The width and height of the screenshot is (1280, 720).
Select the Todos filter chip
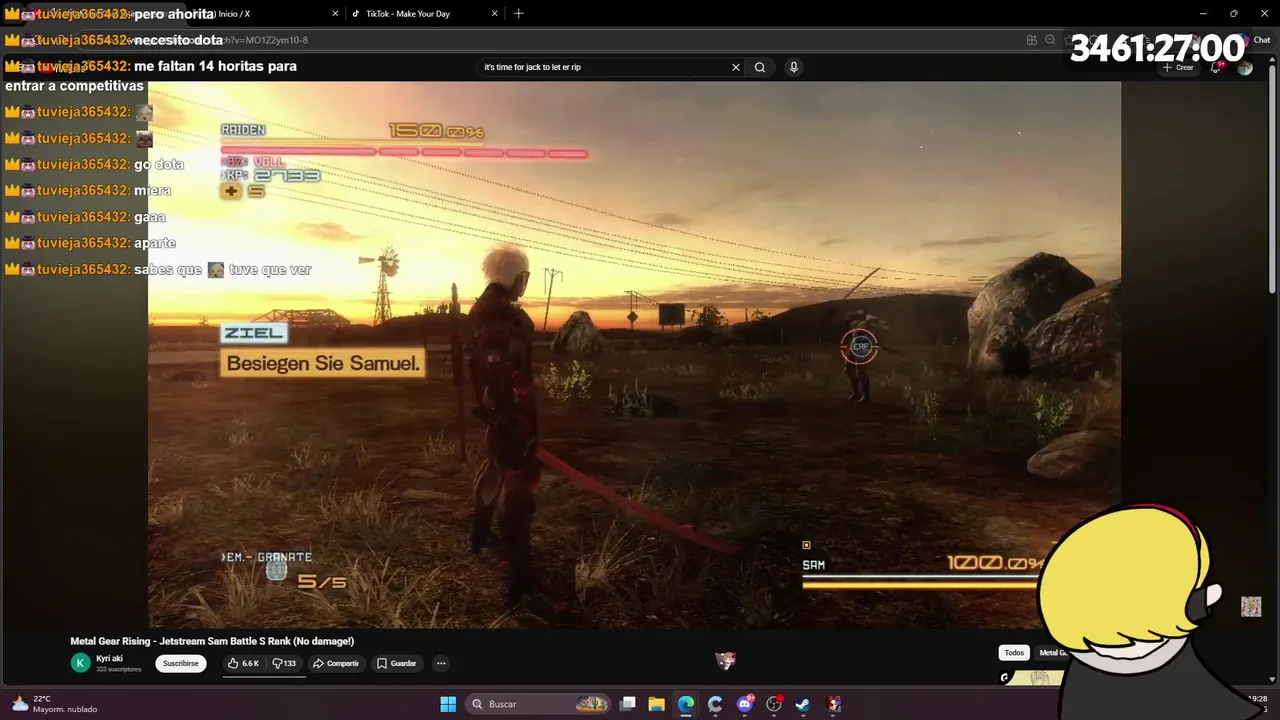pyautogui.click(x=1014, y=653)
